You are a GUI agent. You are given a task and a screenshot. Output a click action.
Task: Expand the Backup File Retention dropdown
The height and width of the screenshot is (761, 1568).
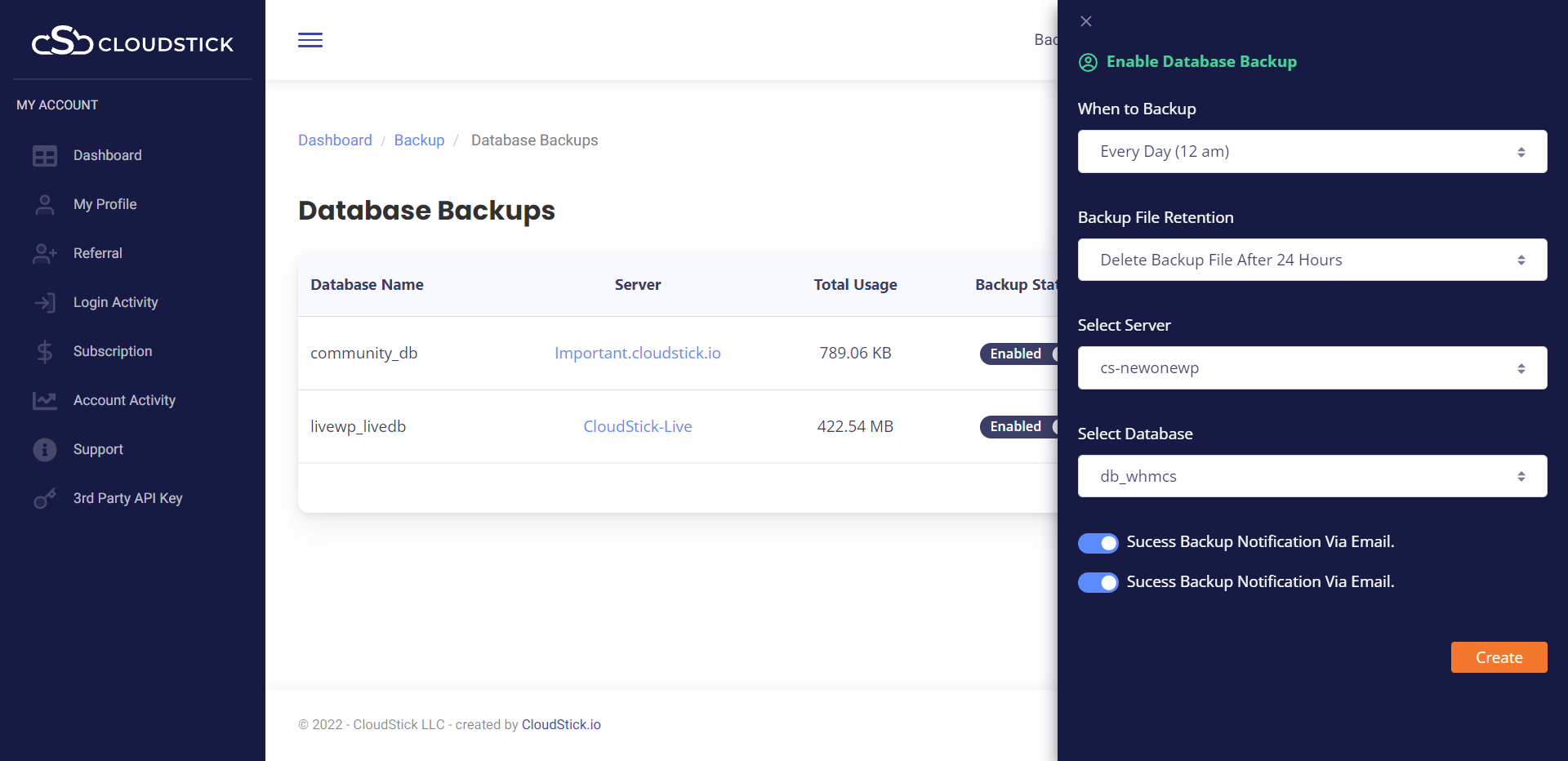pyautogui.click(x=1312, y=260)
